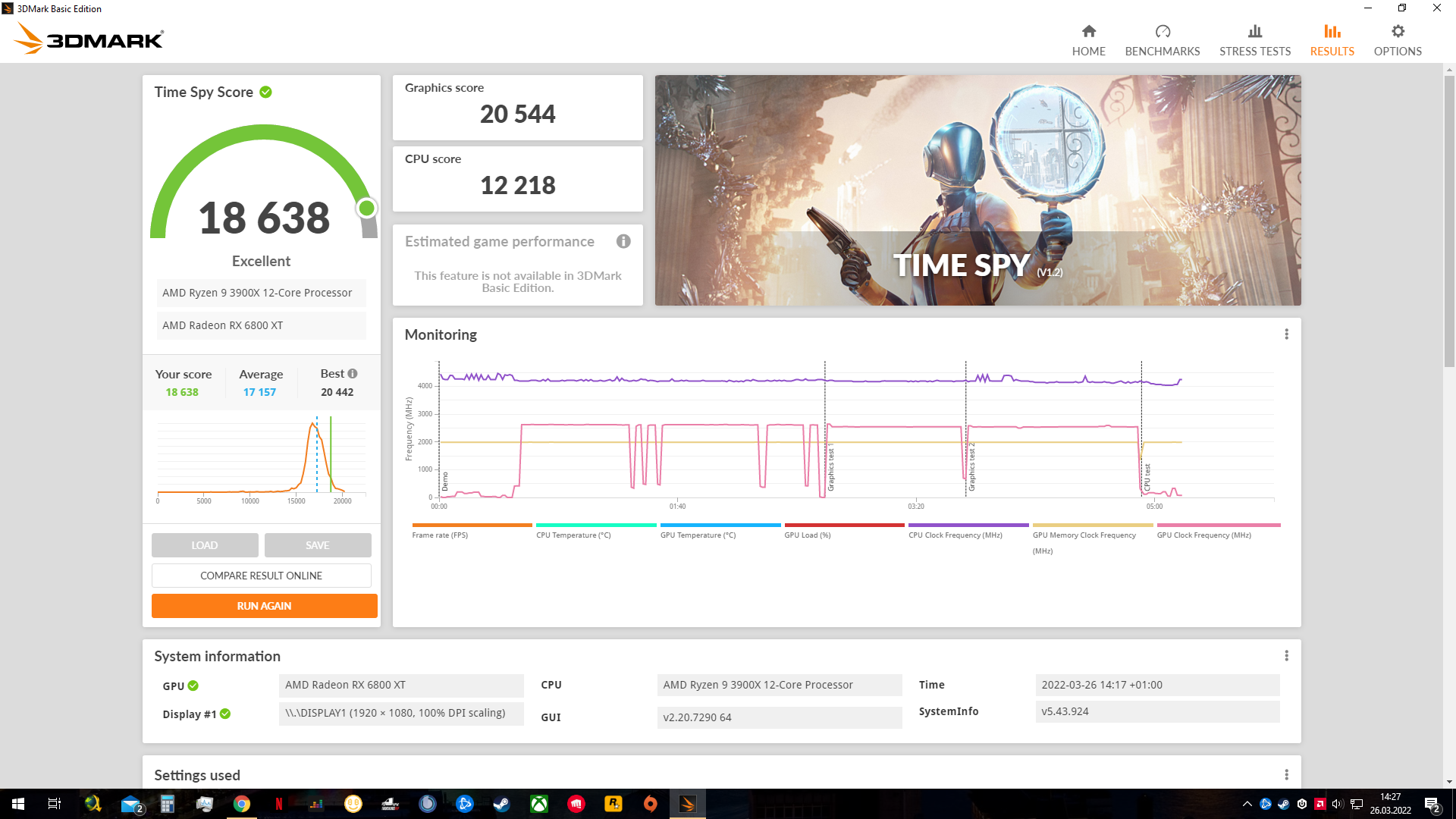Click the GPU Load red legend bar
The width and height of the screenshot is (1456, 819).
pyautogui.click(x=844, y=525)
